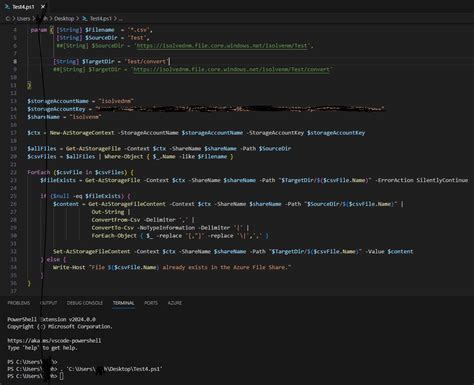Click line number 37 in the gutter
The width and height of the screenshot is (474, 385).
tap(13, 291)
